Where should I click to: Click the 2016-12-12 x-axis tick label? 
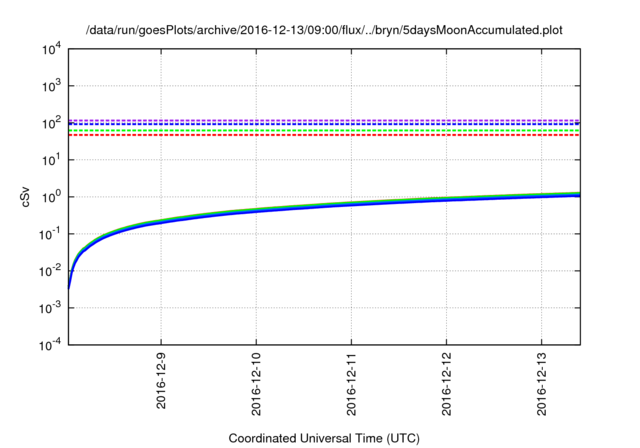pos(446,385)
